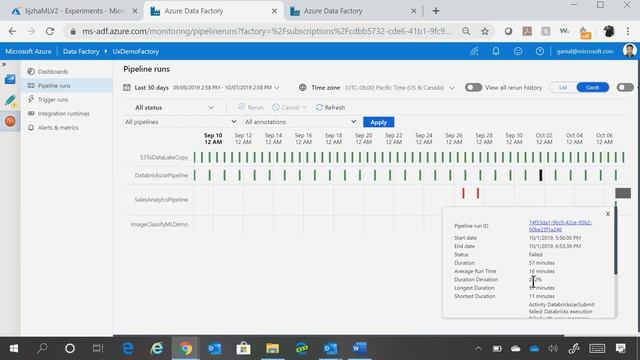The image size is (640, 360).
Task: Open Windows search on taskbar
Action: (42, 348)
